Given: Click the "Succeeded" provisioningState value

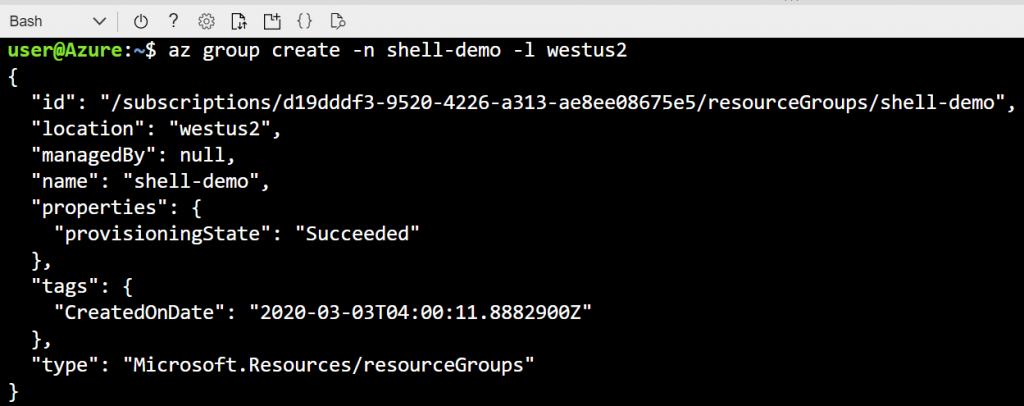Looking at the screenshot, I should pyautogui.click(x=362, y=233).
